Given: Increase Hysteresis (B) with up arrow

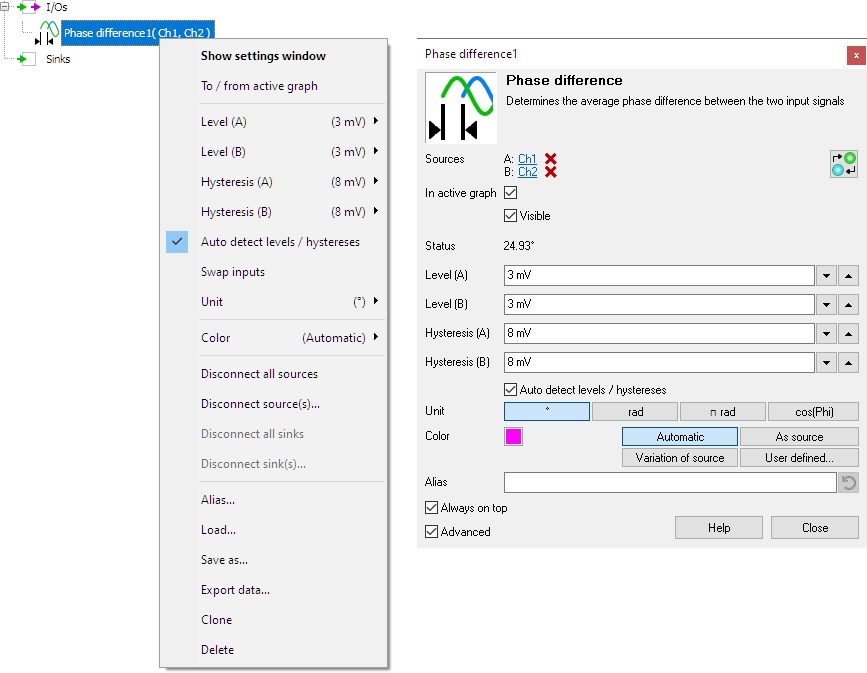Looking at the screenshot, I should click(x=848, y=363).
